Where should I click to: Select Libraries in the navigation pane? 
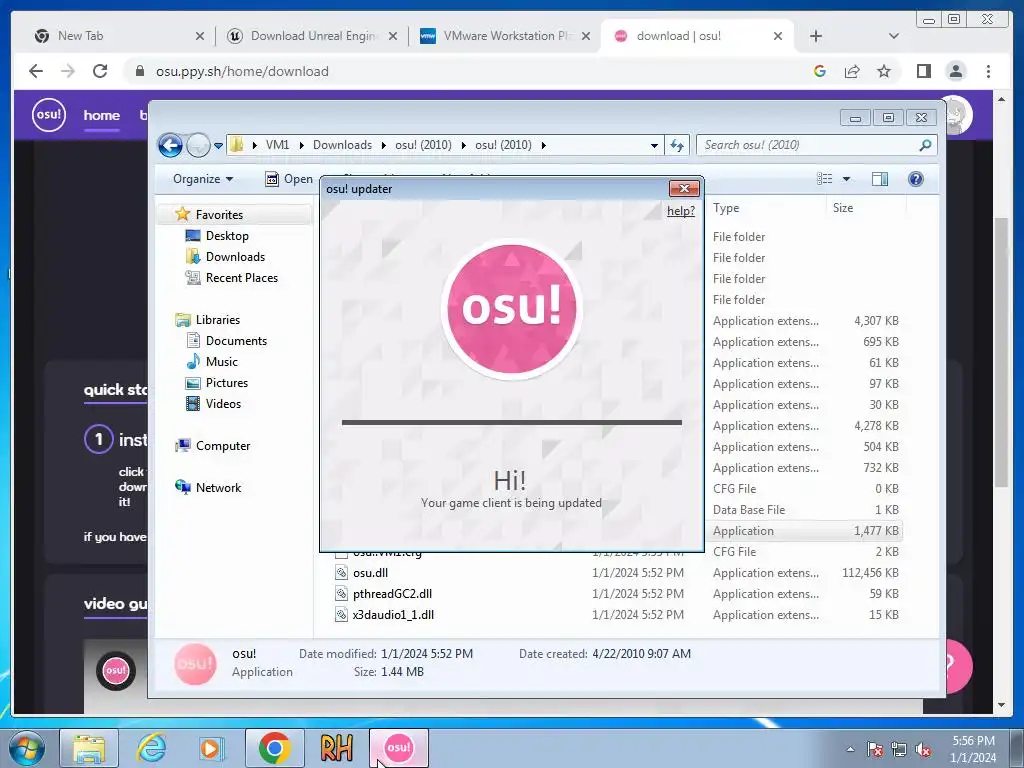point(217,320)
